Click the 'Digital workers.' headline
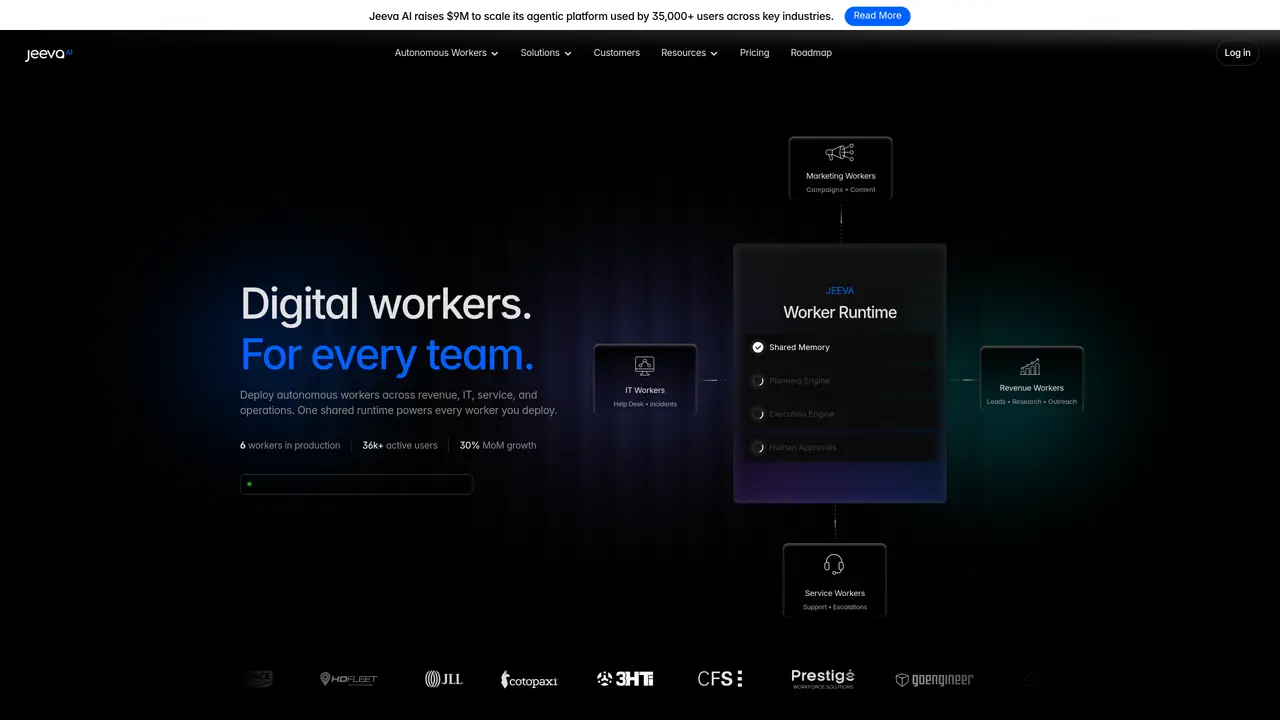 tap(386, 304)
